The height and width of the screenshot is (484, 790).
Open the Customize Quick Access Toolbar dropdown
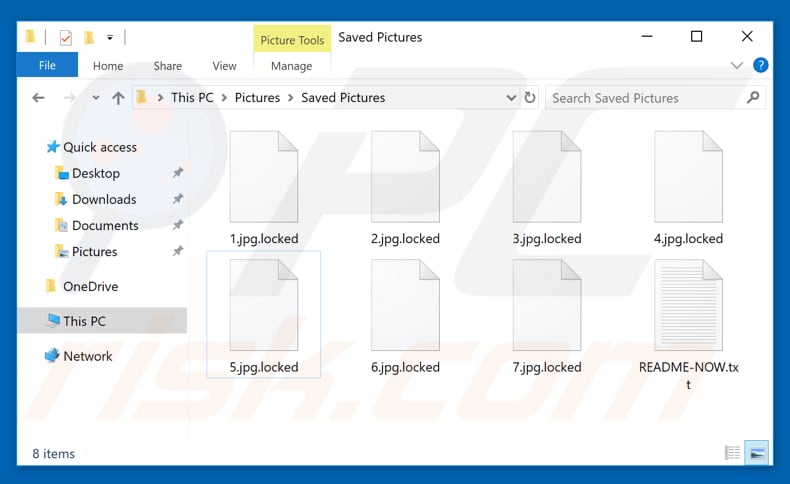pos(108,38)
